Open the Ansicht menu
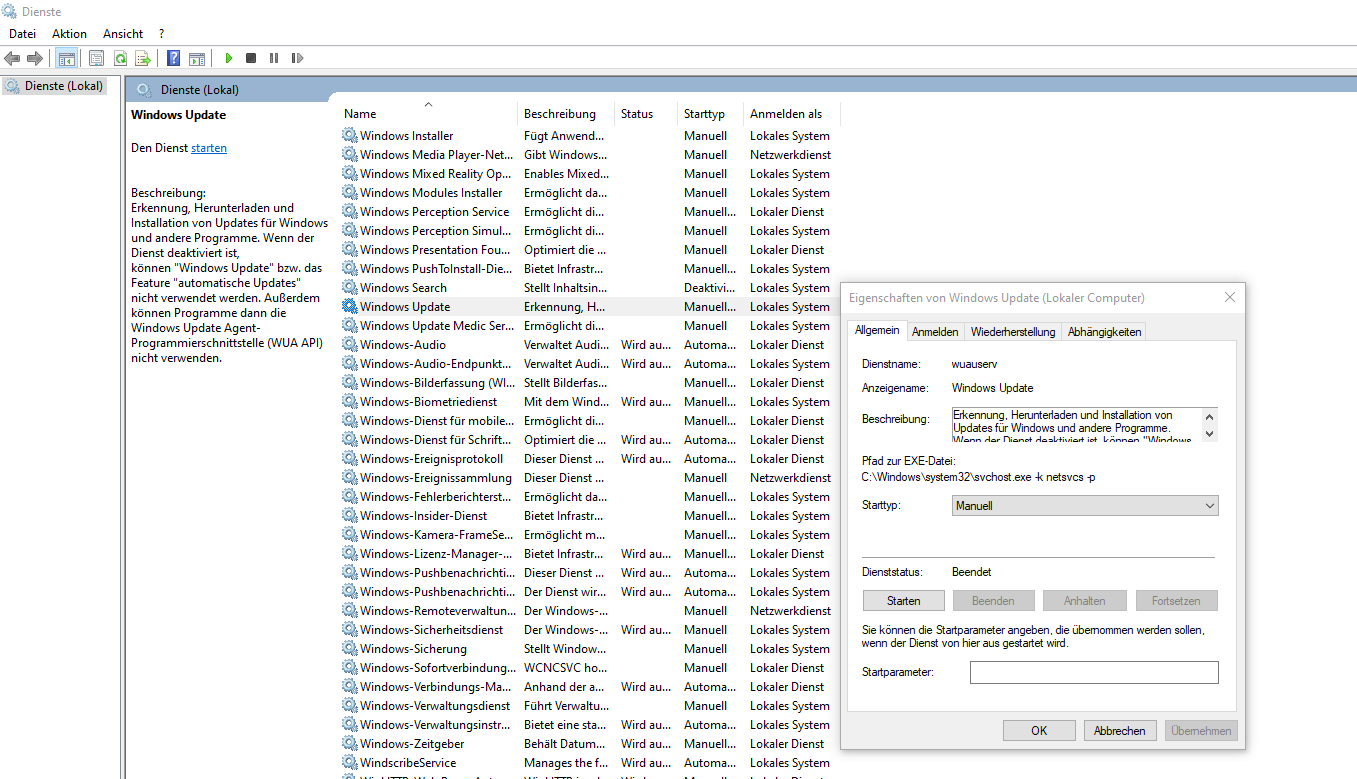Image resolution: width=1357 pixels, height=779 pixels. click(x=123, y=34)
